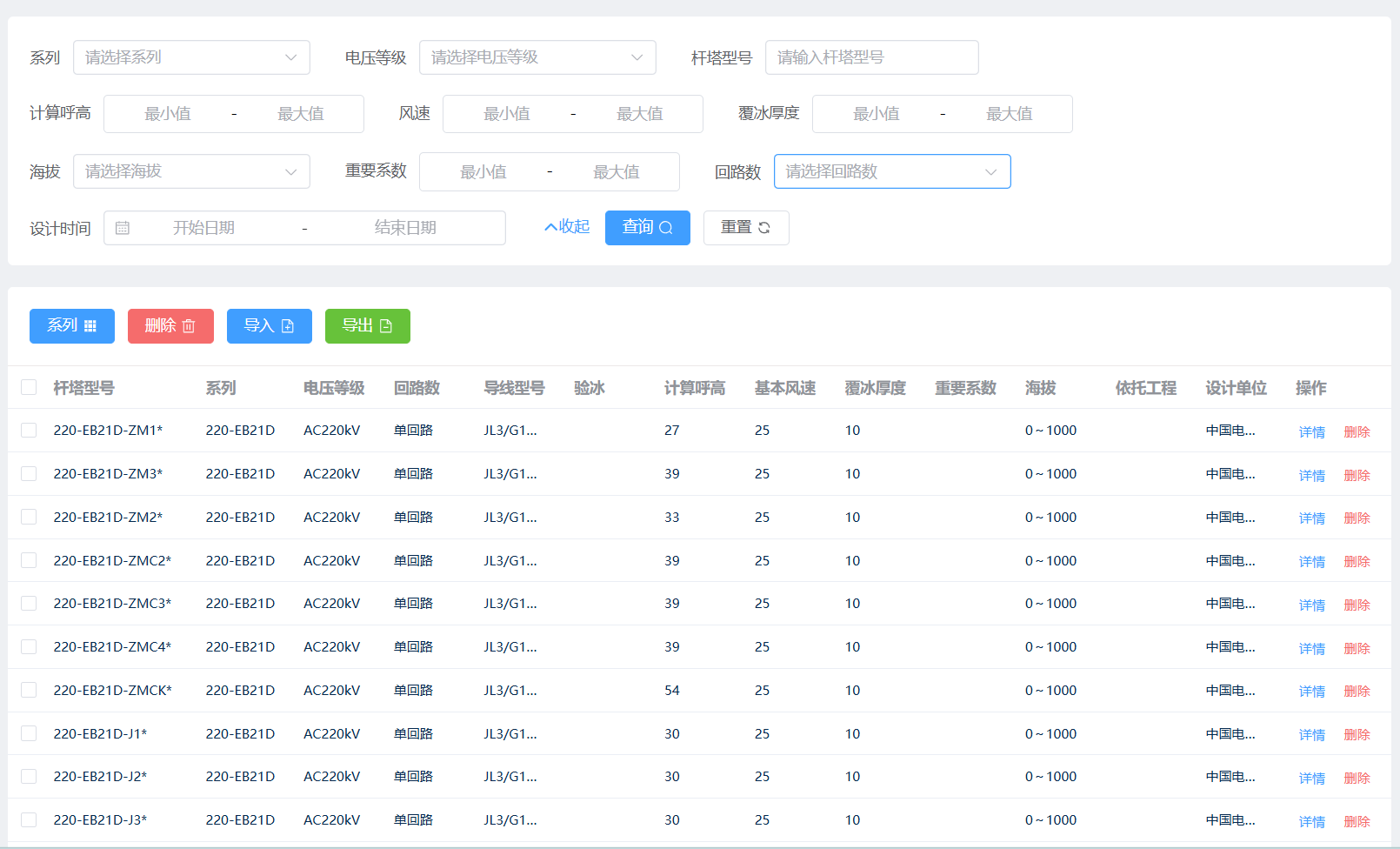Click the 54 呼高 value cell
This screenshot has width=1400, height=849.
point(672,691)
